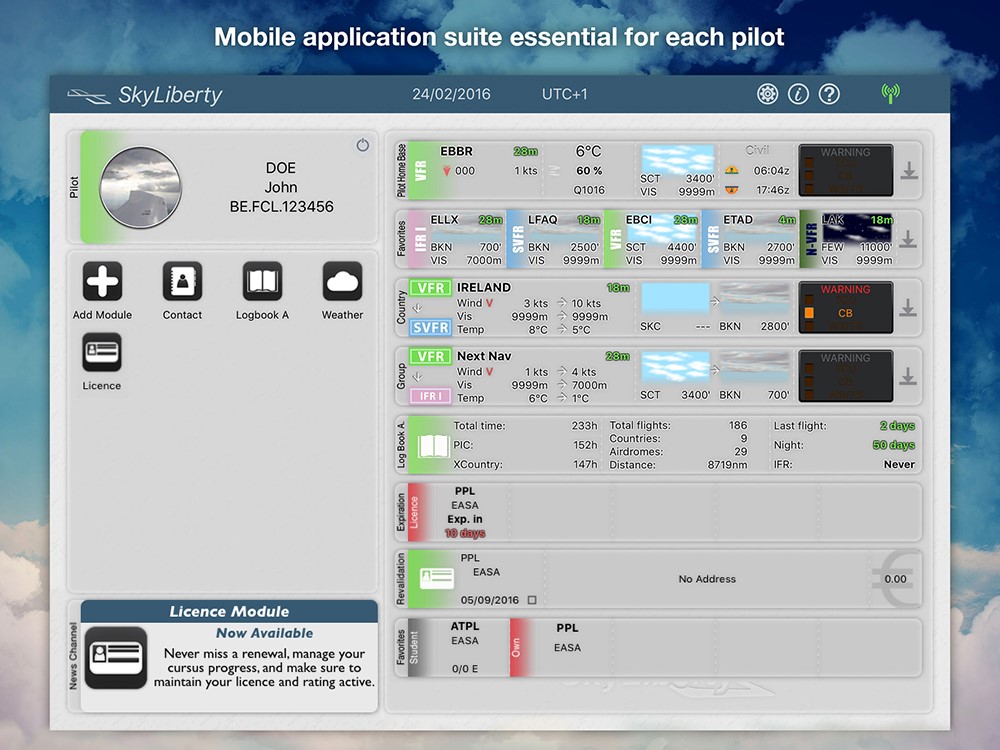This screenshot has width=1000, height=750.
Task: Click the EBBR sky condition thumbnail
Action: (x=677, y=159)
